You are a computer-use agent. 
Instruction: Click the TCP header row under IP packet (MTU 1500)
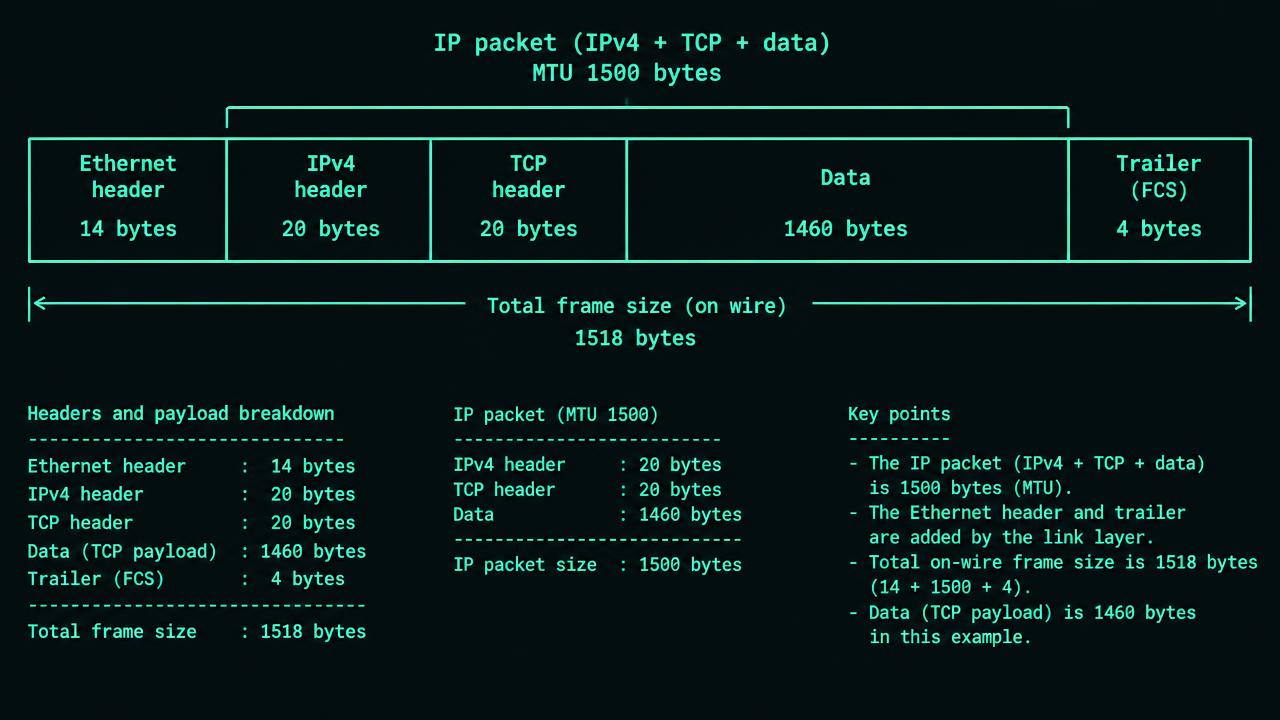pos(588,490)
